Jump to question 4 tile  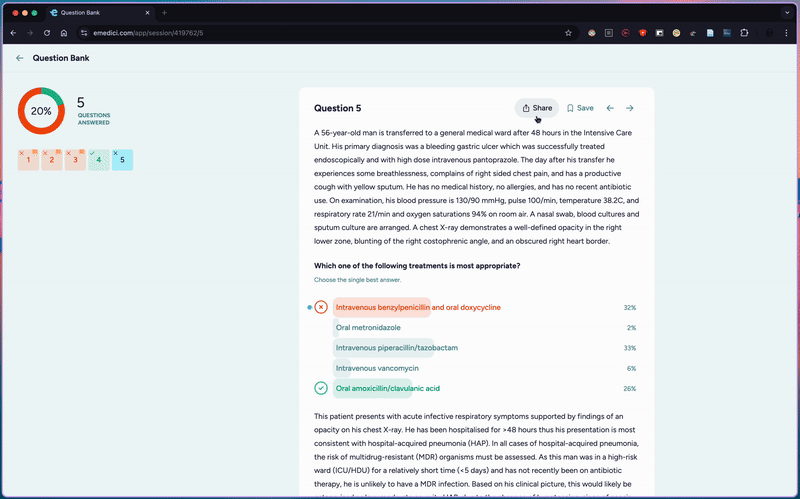point(99,160)
